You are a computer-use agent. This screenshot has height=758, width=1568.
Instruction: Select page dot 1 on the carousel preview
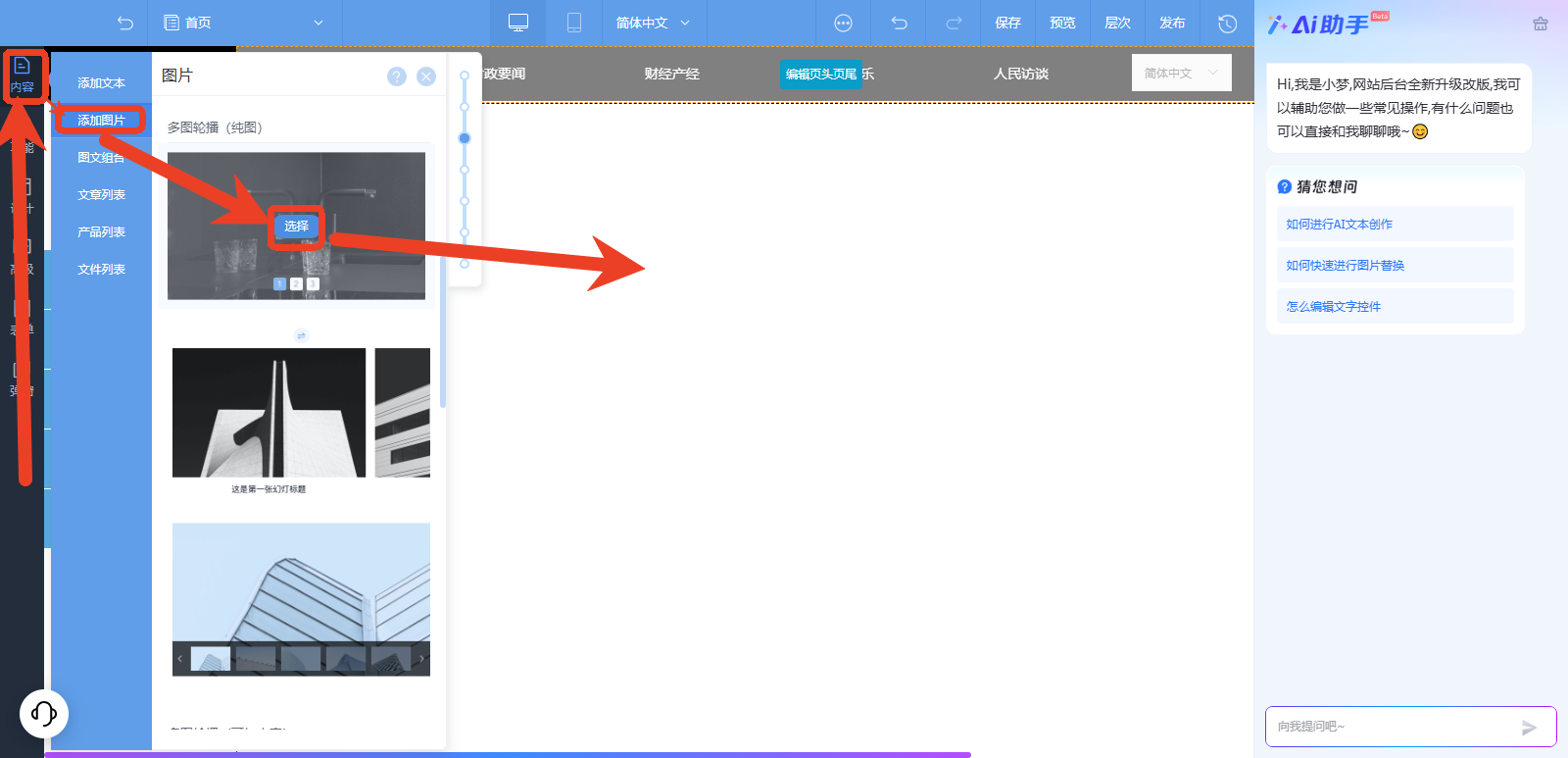(279, 283)
